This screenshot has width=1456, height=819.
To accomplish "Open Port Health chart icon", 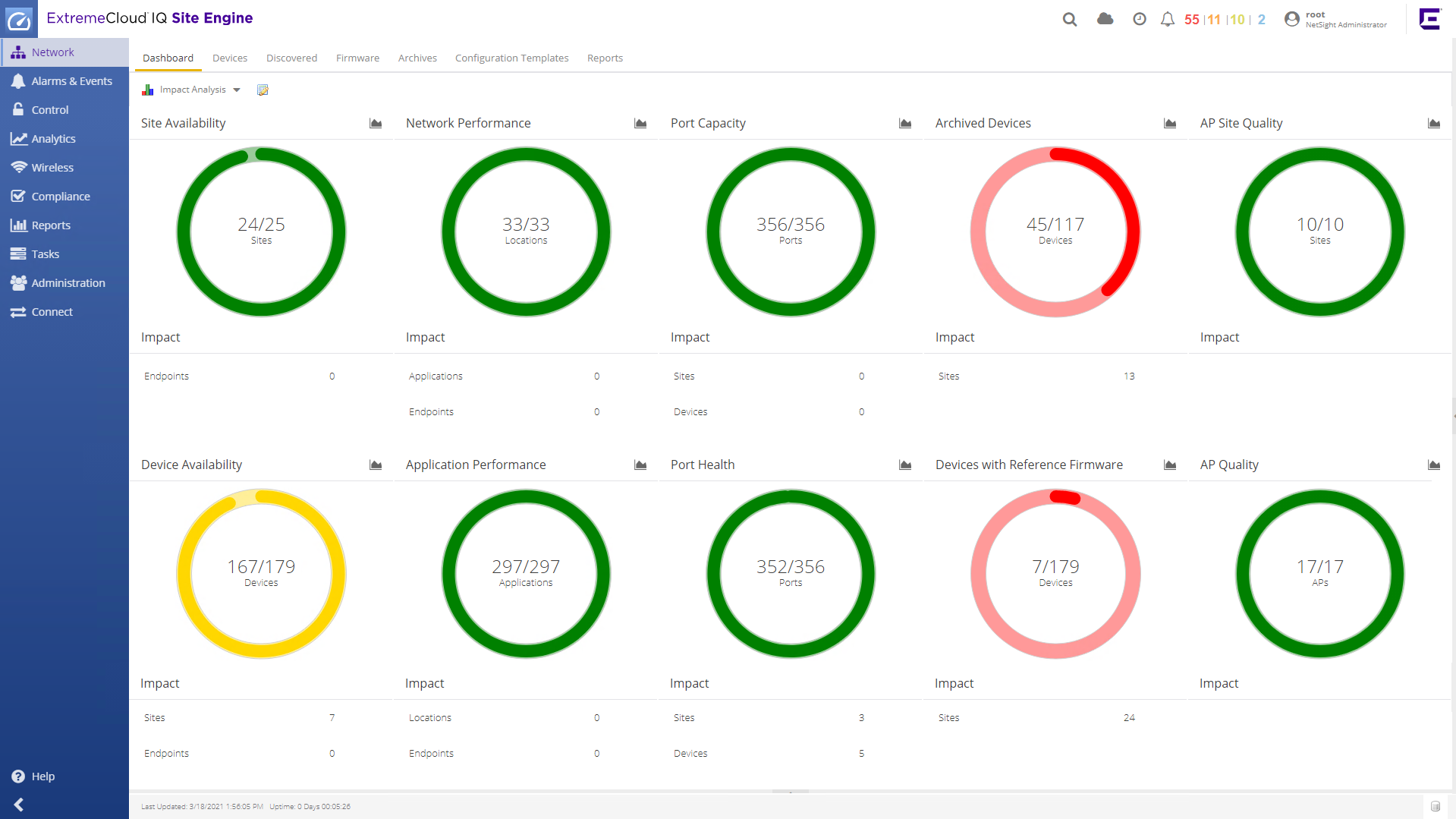I will (x=905, y=465).
